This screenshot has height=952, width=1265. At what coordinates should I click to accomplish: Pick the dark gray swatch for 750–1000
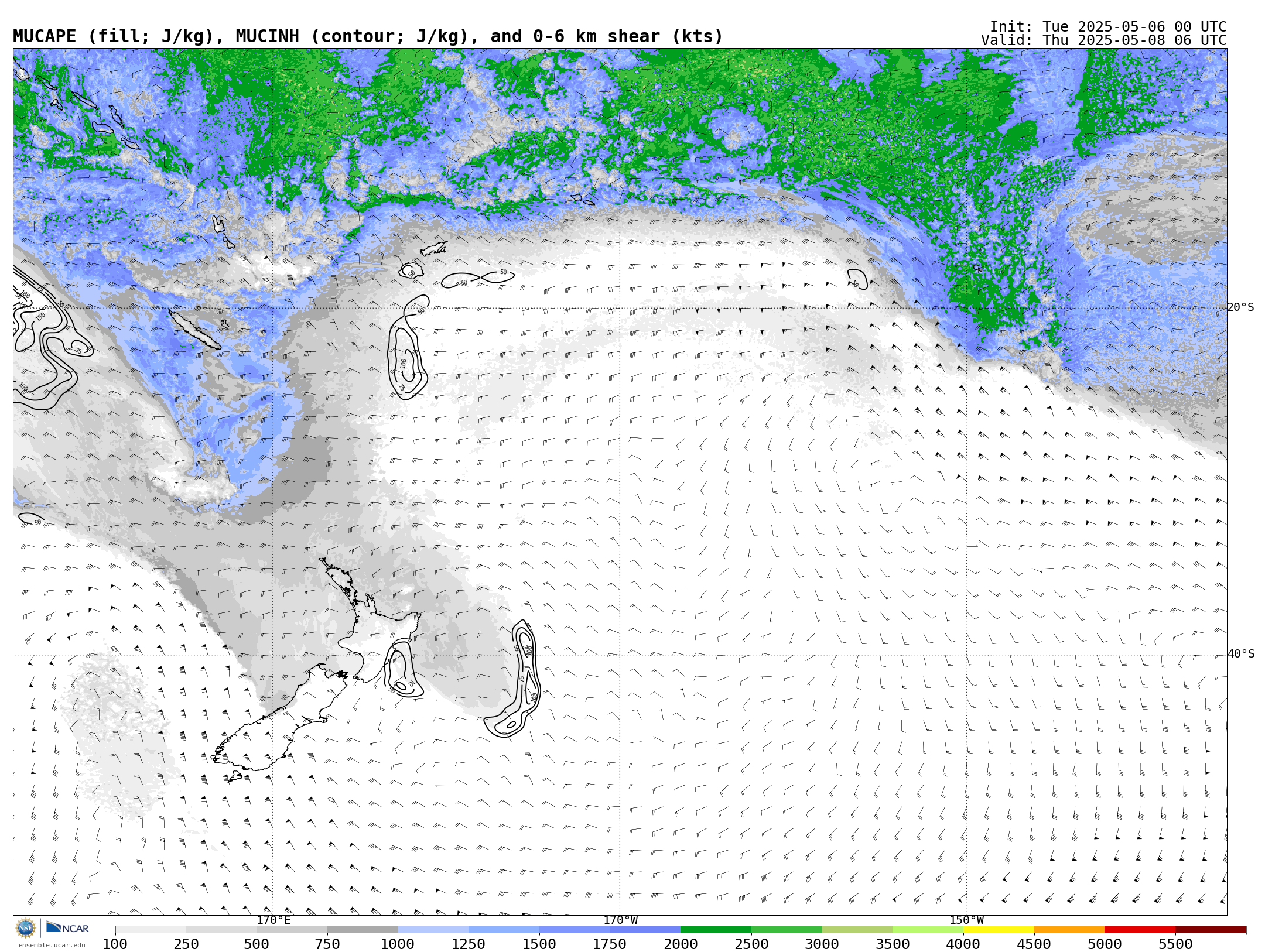pyautogui.click(x=363, y=930)
